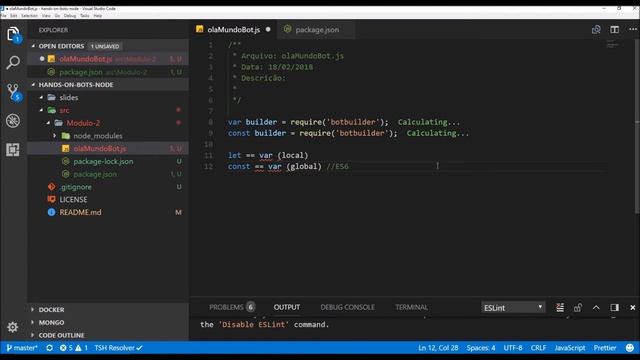
Task: Click the '1 UNSAVED' badge
Action: point(105,46)
